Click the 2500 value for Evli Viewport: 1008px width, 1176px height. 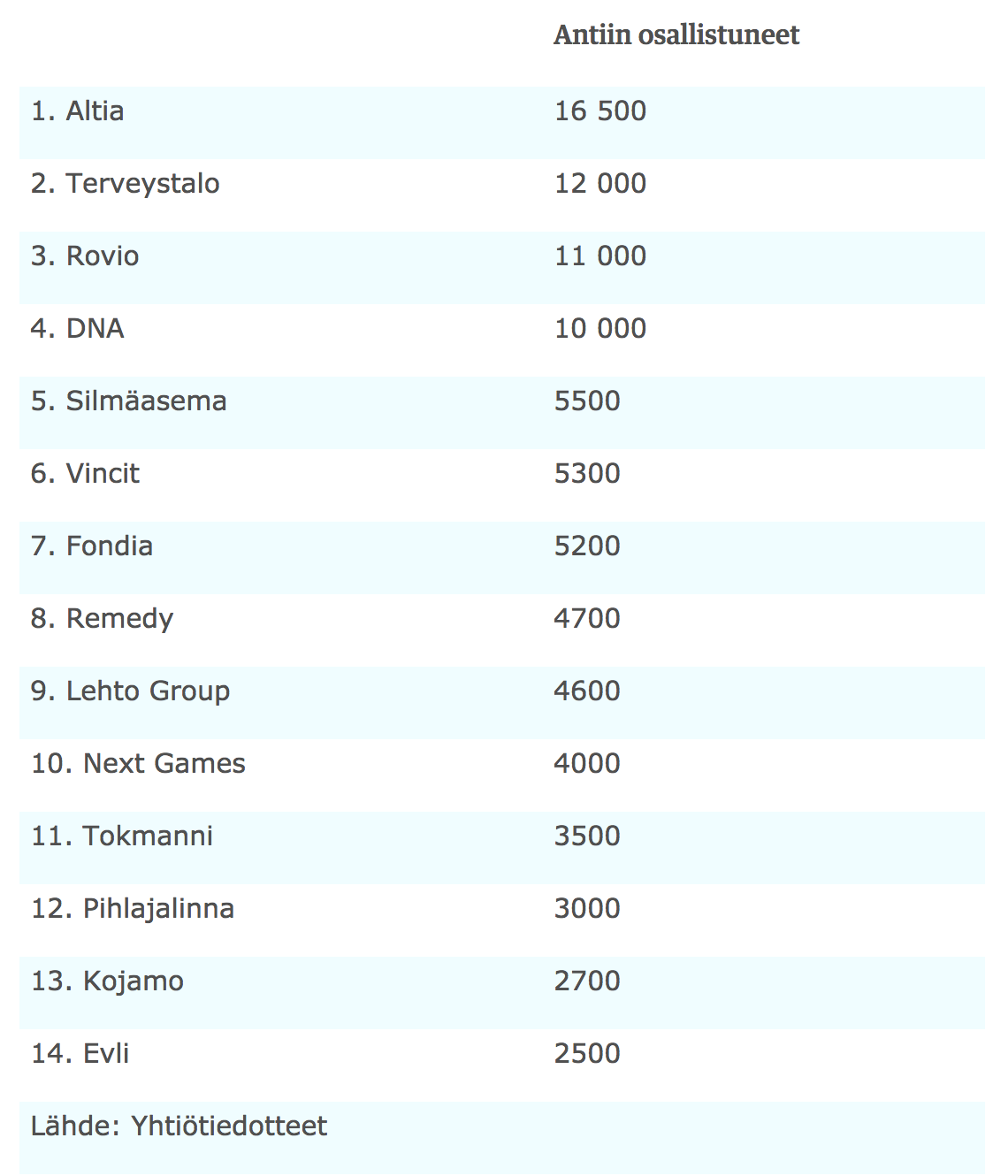tap(587, 1054)
